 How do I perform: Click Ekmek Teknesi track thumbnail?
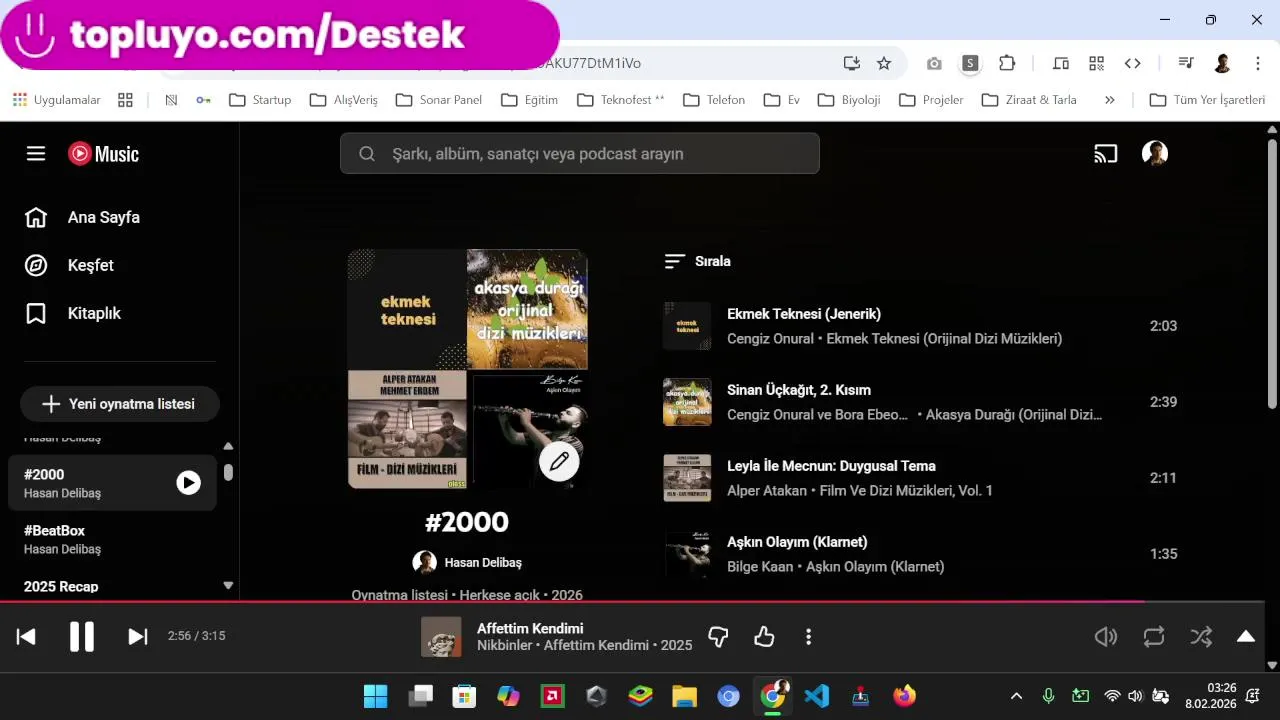click(687, 326)
